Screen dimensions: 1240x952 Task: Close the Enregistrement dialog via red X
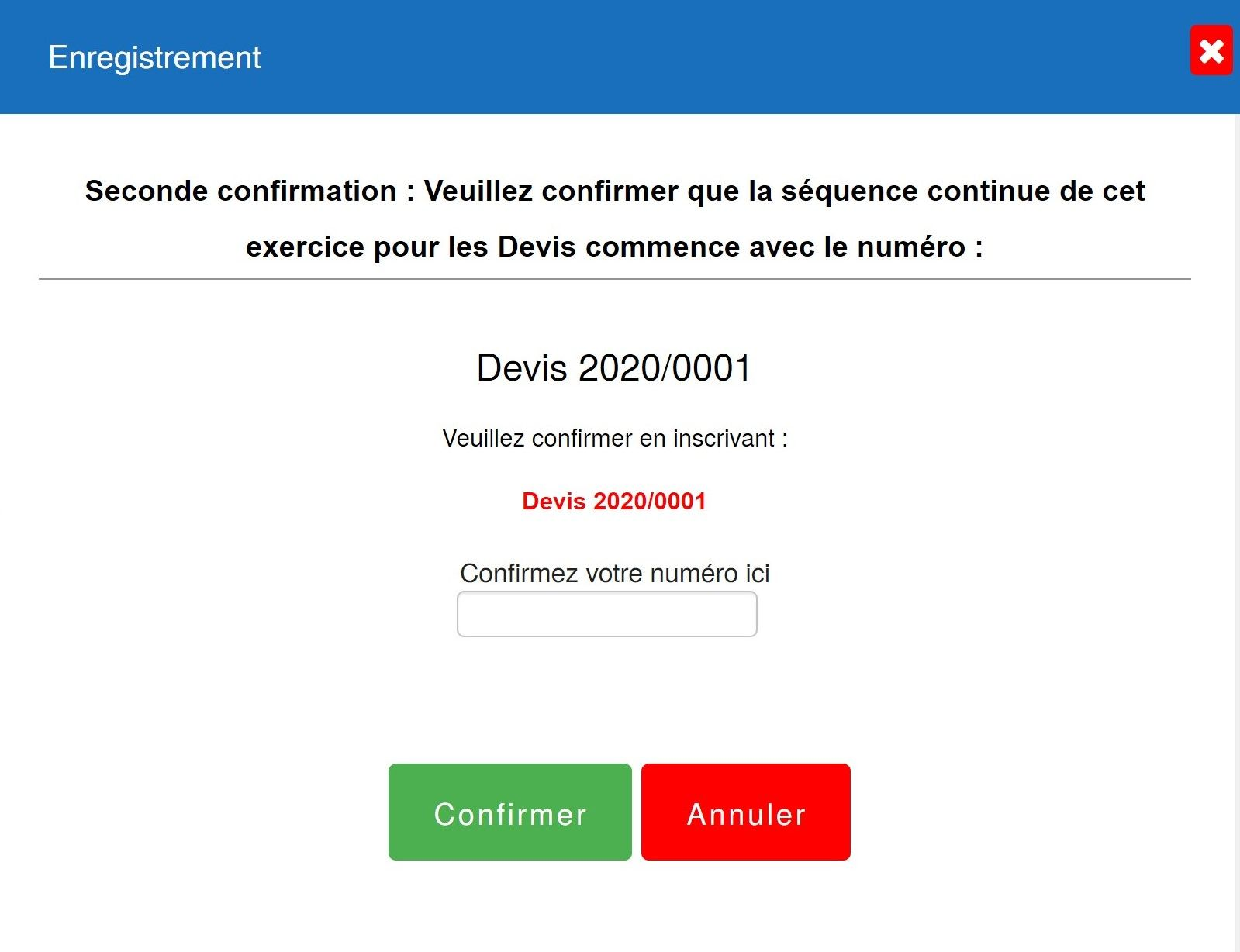pos(1211,50)
